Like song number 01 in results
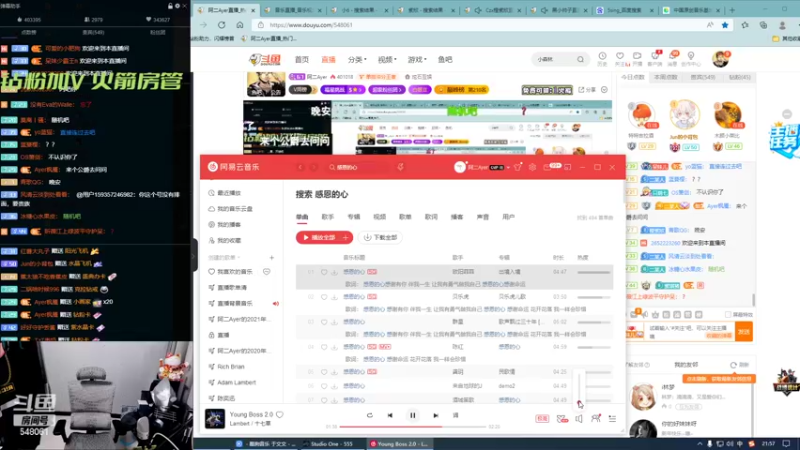Screen dimensions: 800x450 (324, 272)
